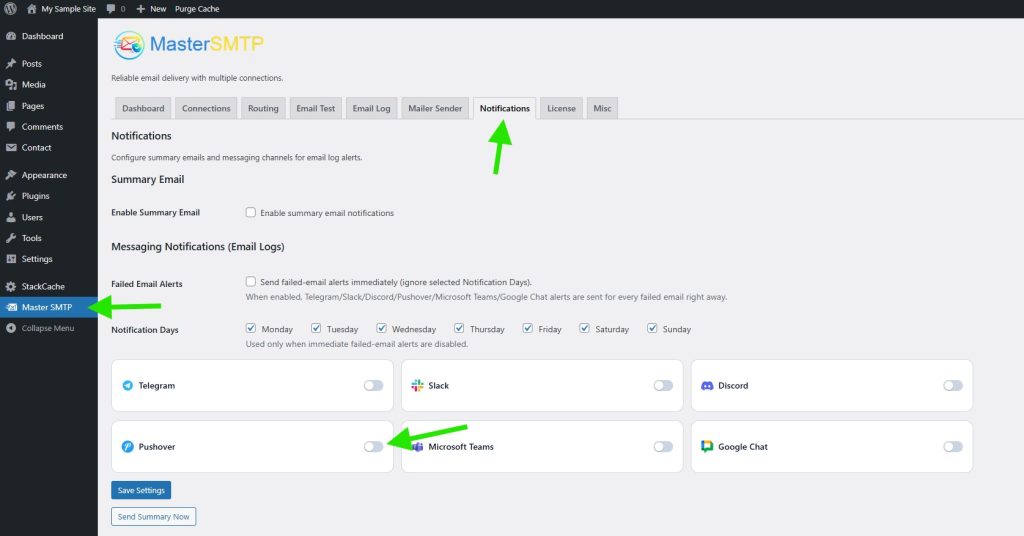Uncheck the Friday checkbox
This screenshot has width=1024, height=536.
tap(528, 328)
